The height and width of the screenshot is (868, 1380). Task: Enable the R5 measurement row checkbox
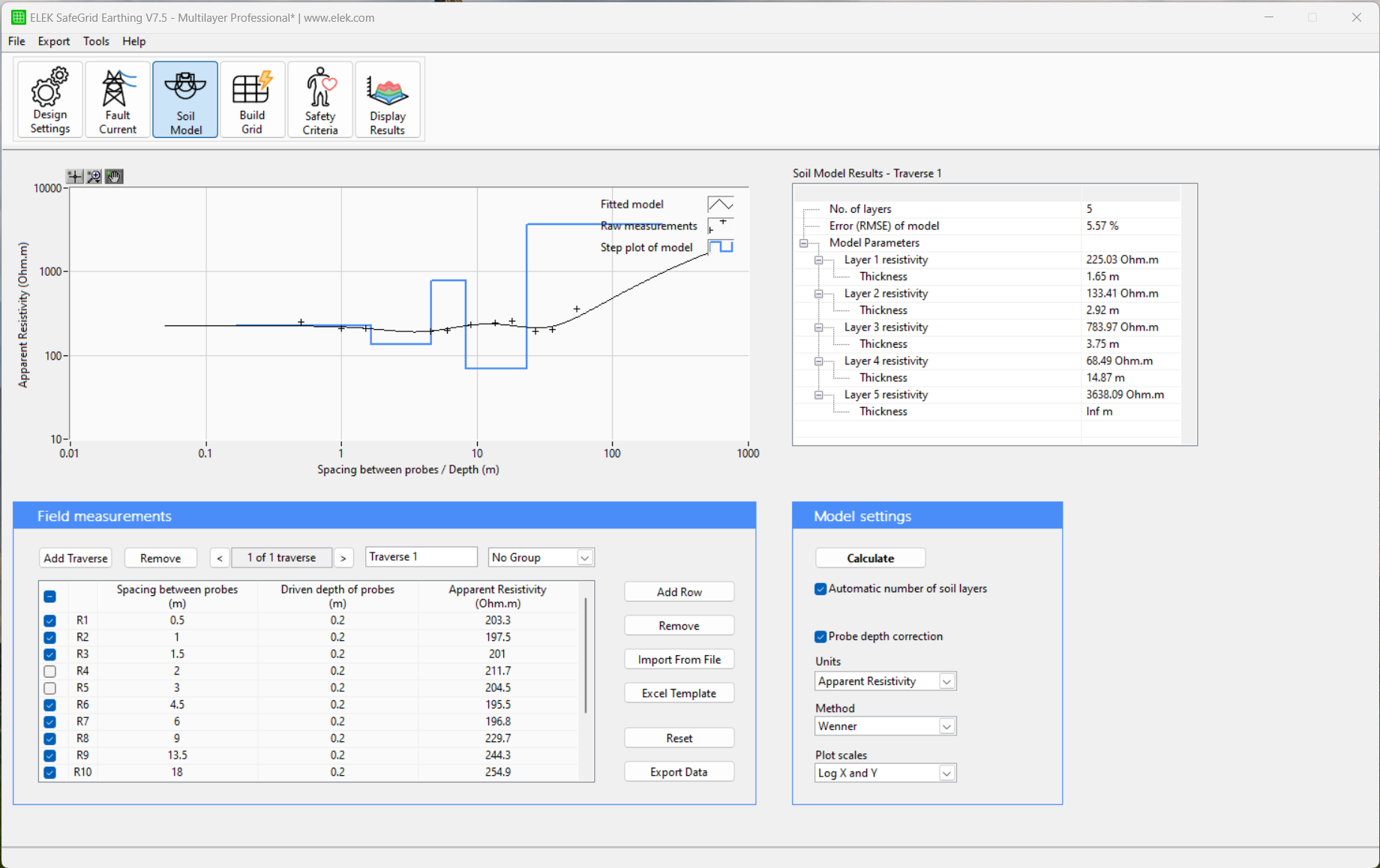coord(49,688)
